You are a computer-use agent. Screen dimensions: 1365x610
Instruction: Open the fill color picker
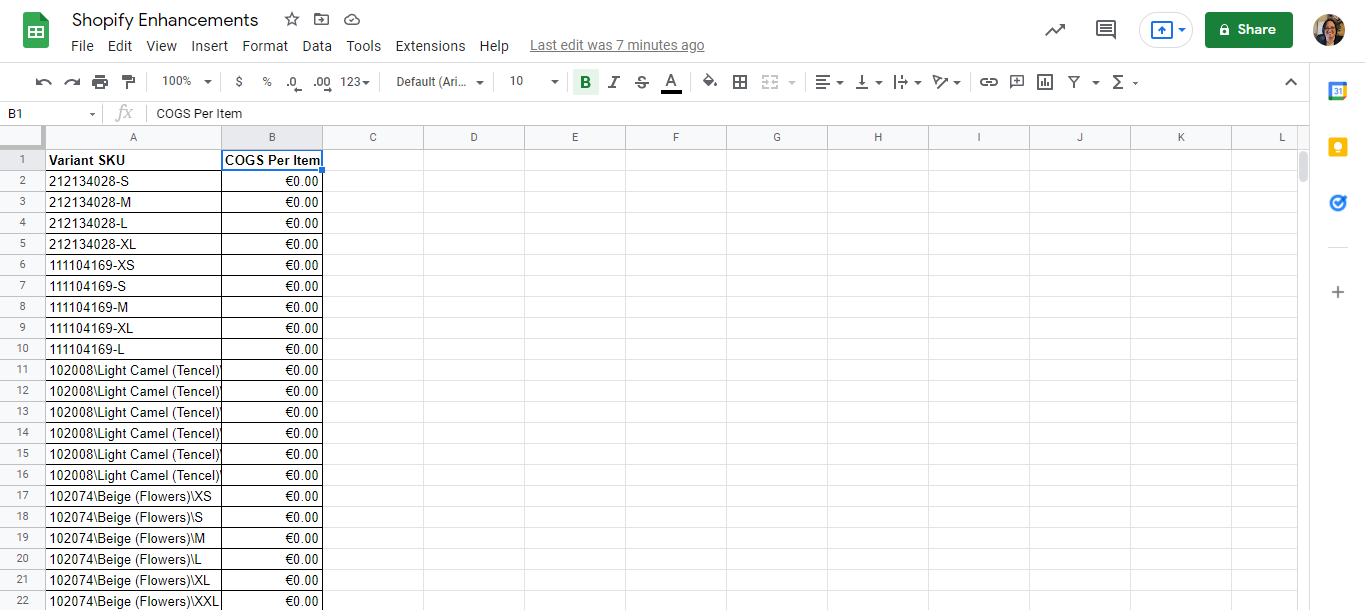pyautogui.click(x=710, y=82)
